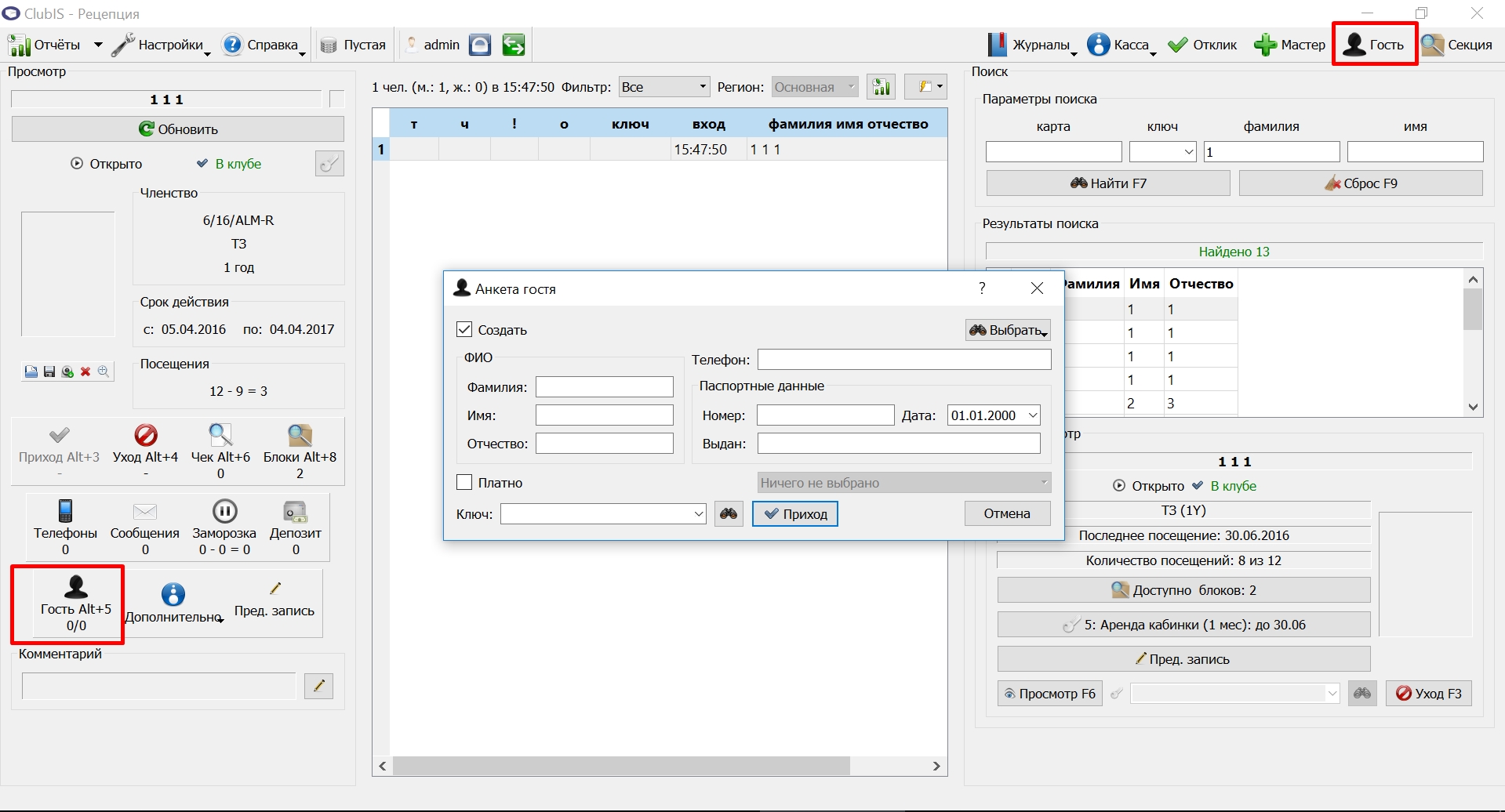Expand the Ключ combo box in dialog
The image size is (1505, 812).
click(699, 514)
